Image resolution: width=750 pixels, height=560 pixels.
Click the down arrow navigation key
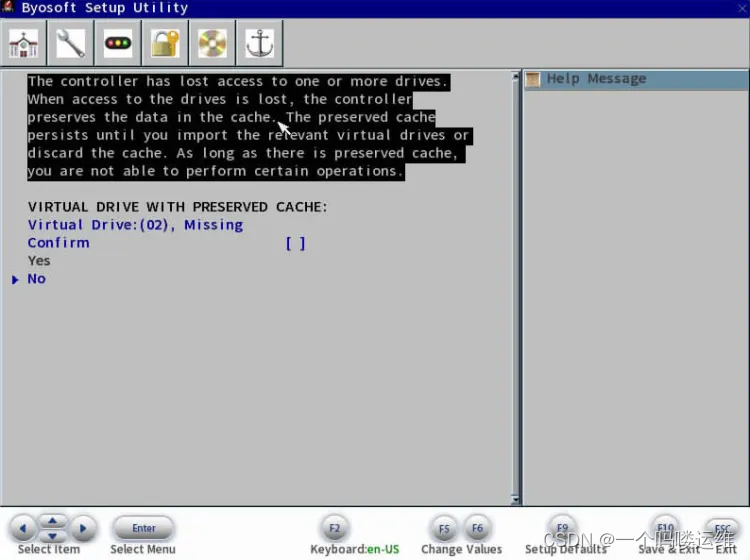(53, 536)
